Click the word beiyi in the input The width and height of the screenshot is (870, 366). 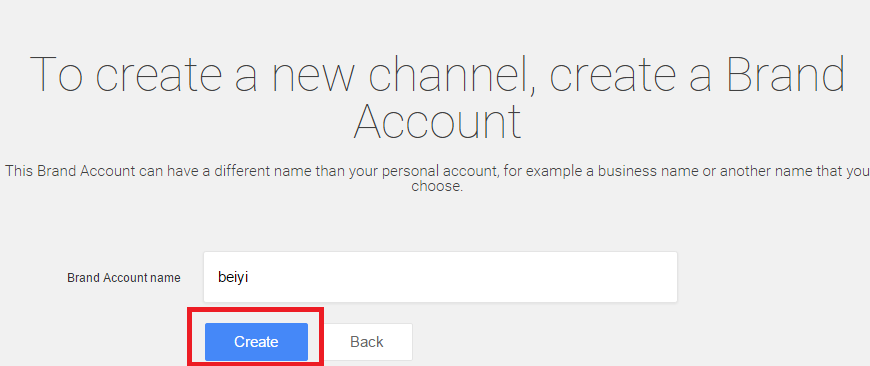pyautogui.click(x=233, y=277)
